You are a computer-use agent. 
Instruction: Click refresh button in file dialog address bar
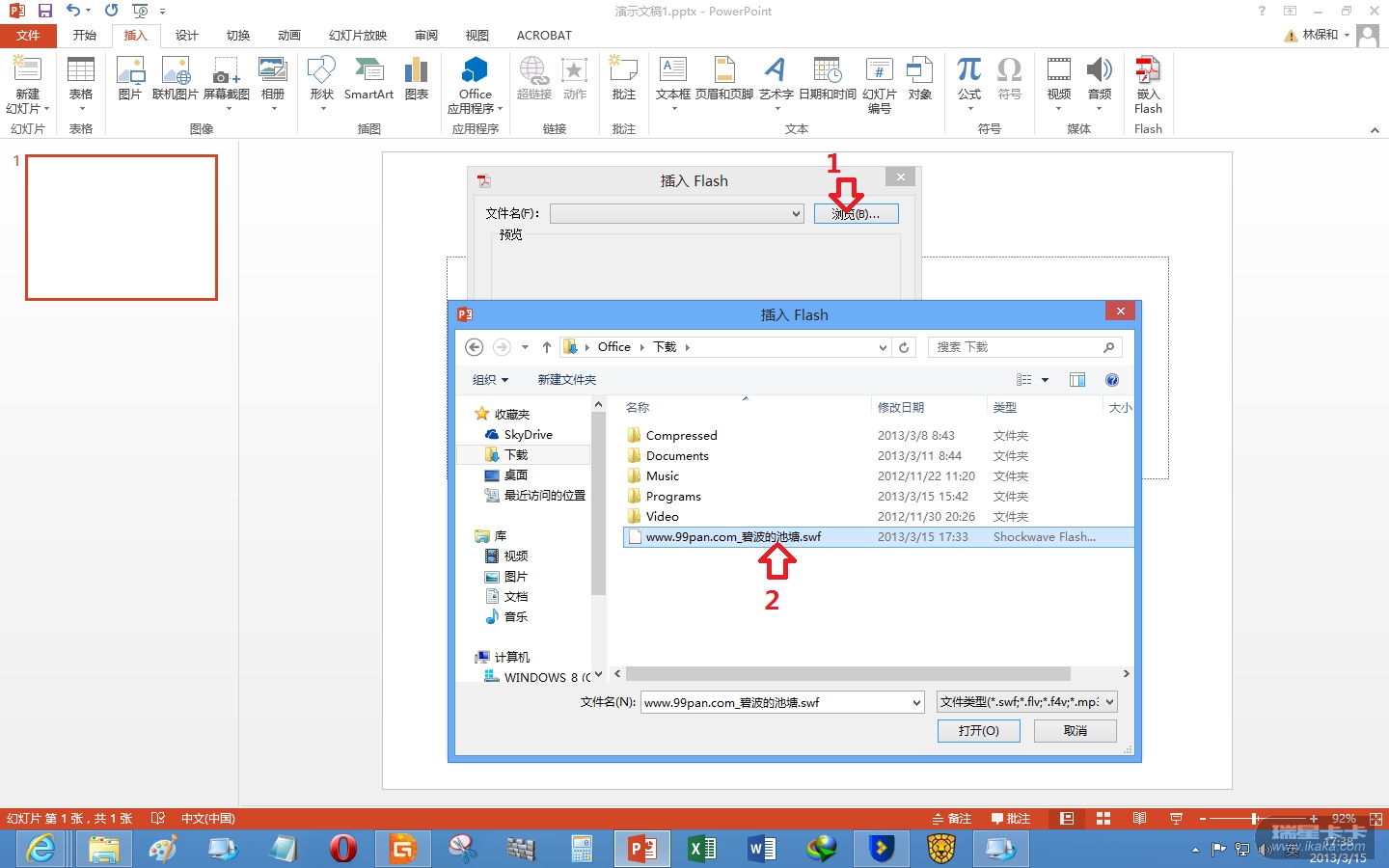click(904, 347)
